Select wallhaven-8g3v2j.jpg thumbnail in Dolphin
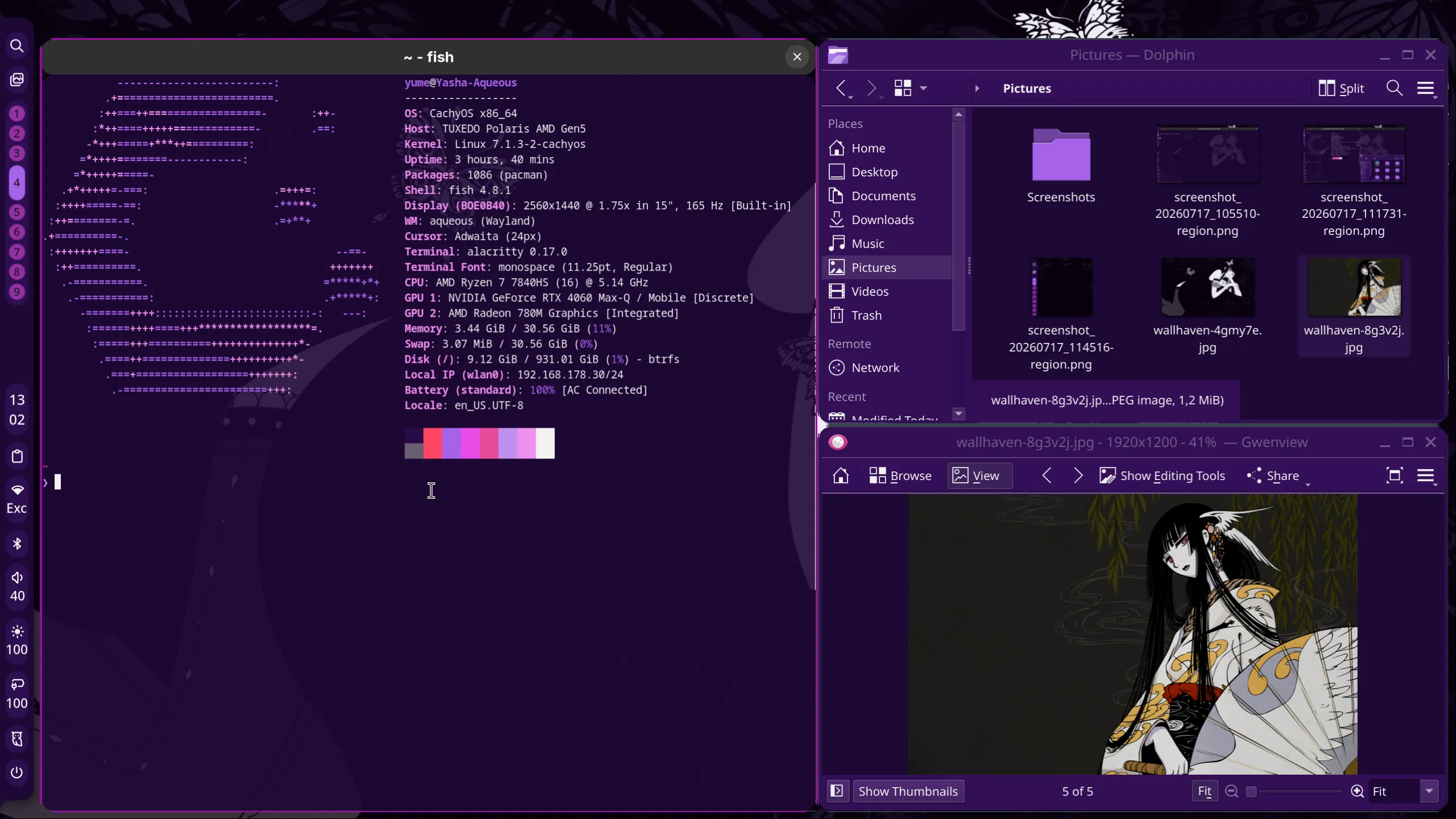1456x819 pixels. 1354,287
